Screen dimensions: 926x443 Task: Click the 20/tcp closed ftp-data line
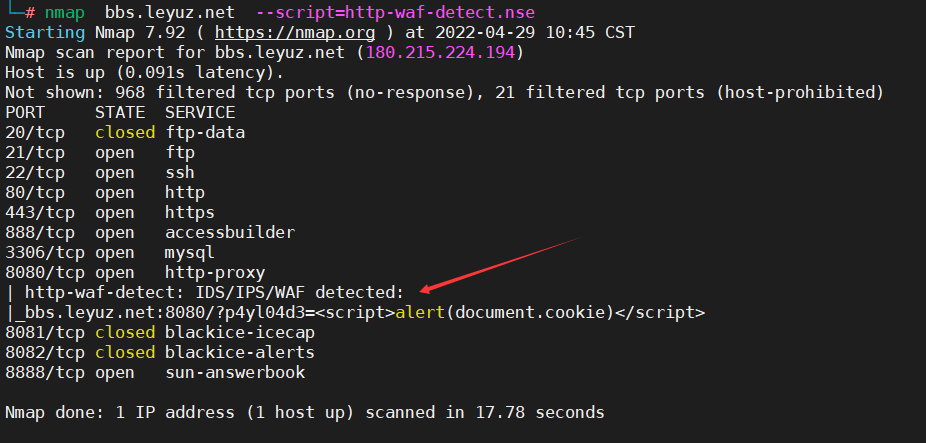click(x=125, y=132)
